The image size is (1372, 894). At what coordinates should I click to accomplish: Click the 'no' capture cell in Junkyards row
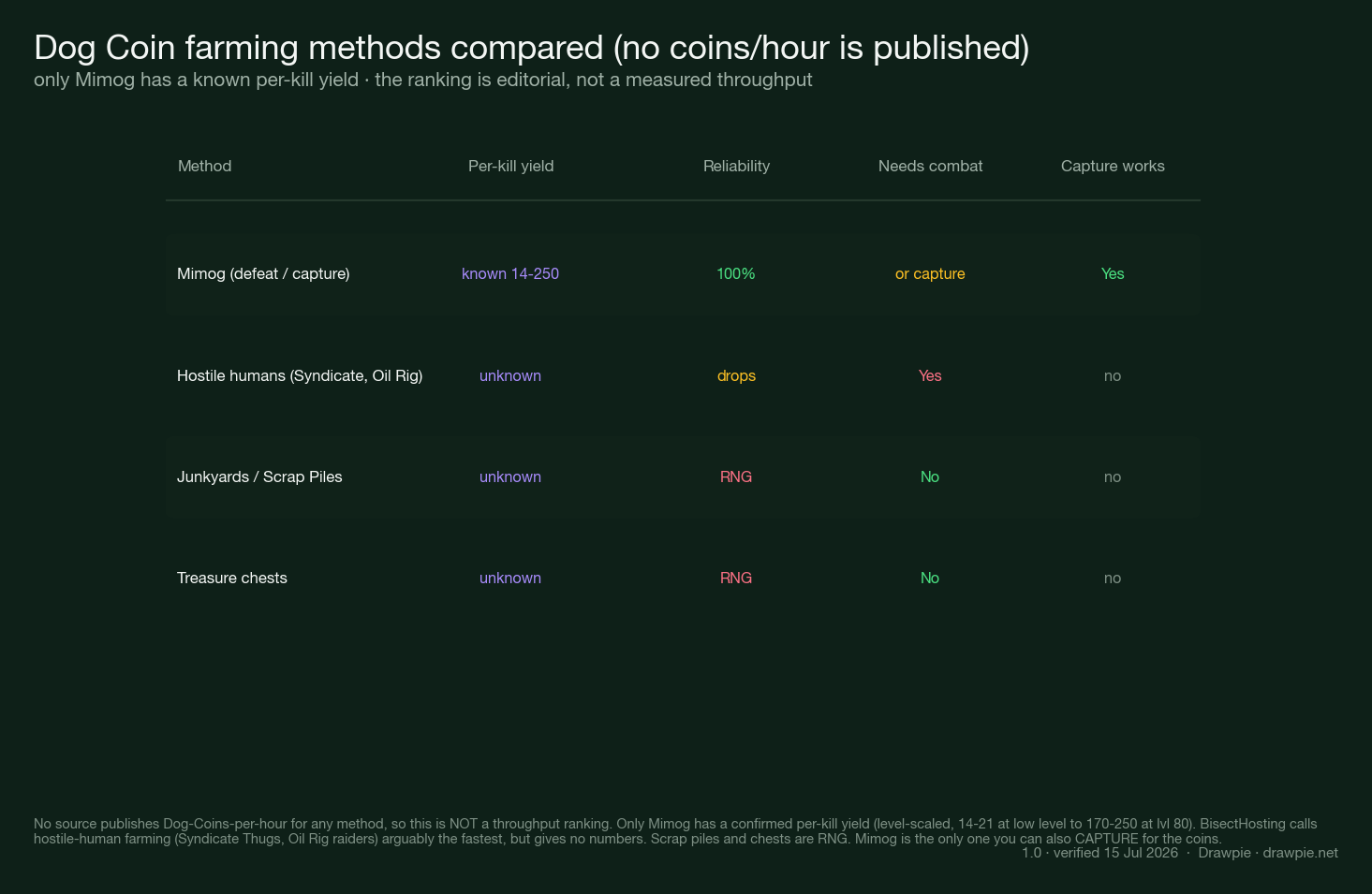pos(1113,477)
